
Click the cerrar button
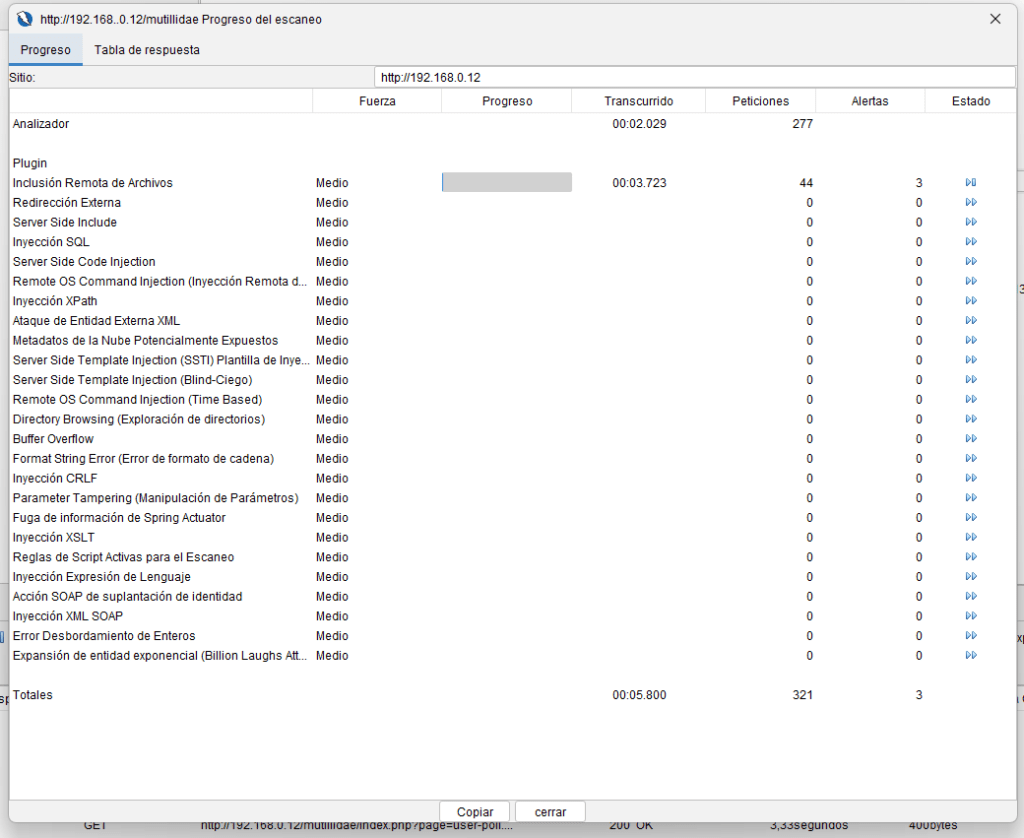(x=550, y=812)
